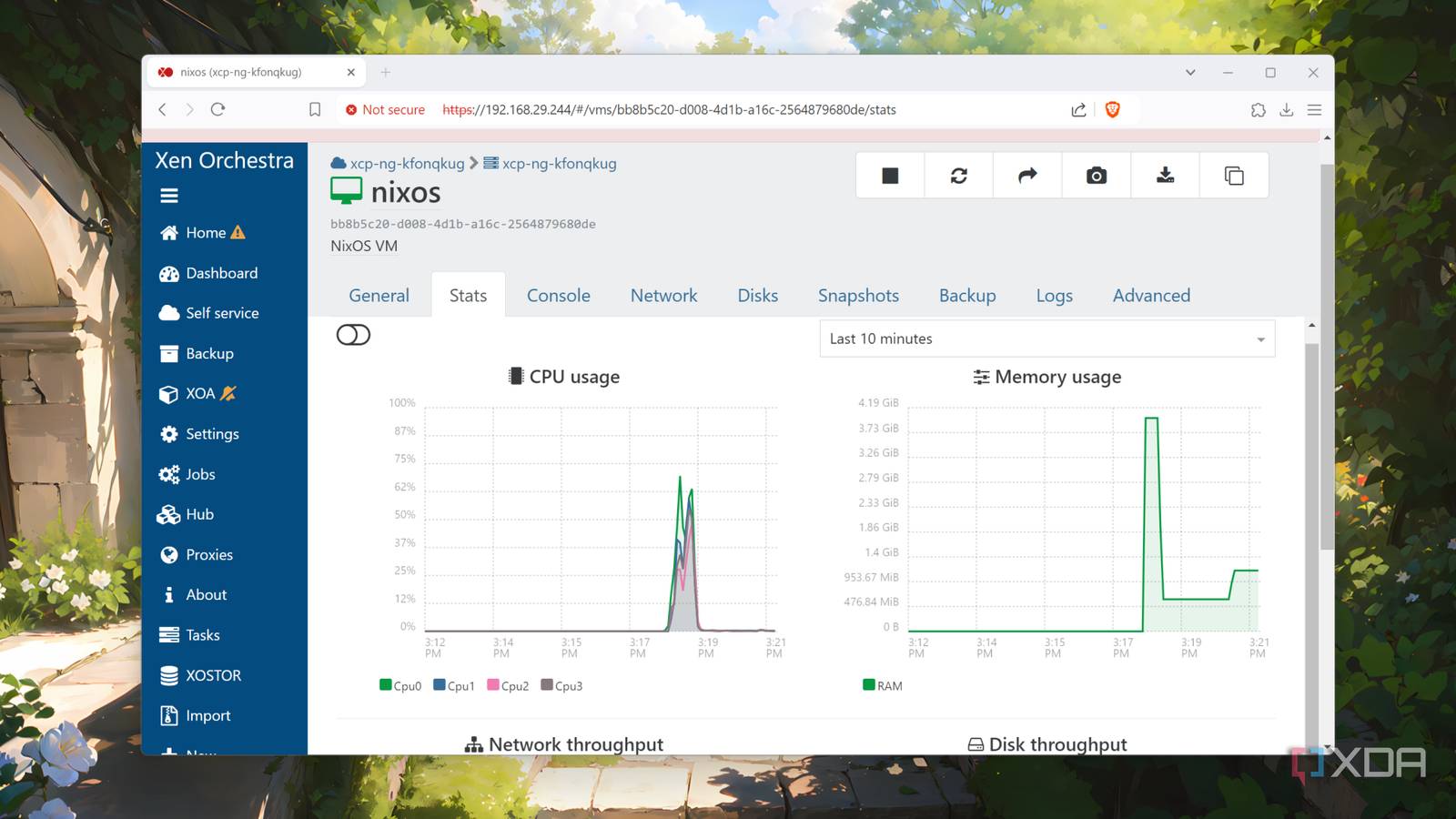The image size is (1456, 819).
Task: Stop the nixos VM with the square icon
Action: pos(890,176)
